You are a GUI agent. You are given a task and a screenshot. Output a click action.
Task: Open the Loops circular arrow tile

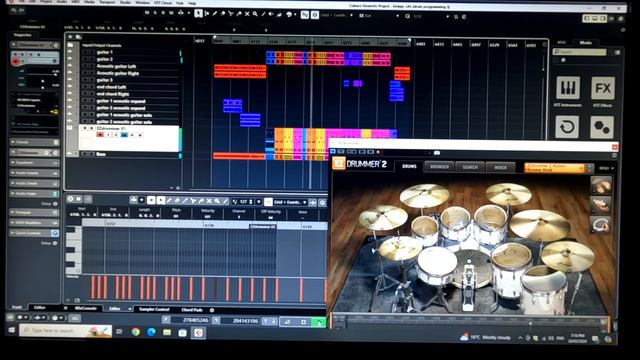(x=567, y=127)
